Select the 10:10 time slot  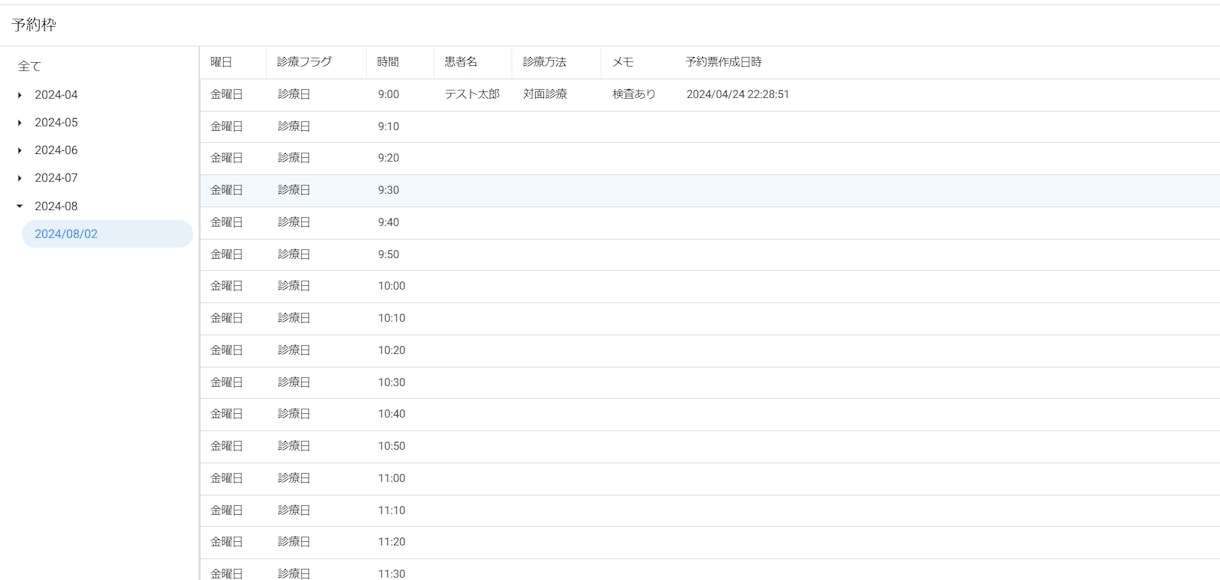[391, 318]
